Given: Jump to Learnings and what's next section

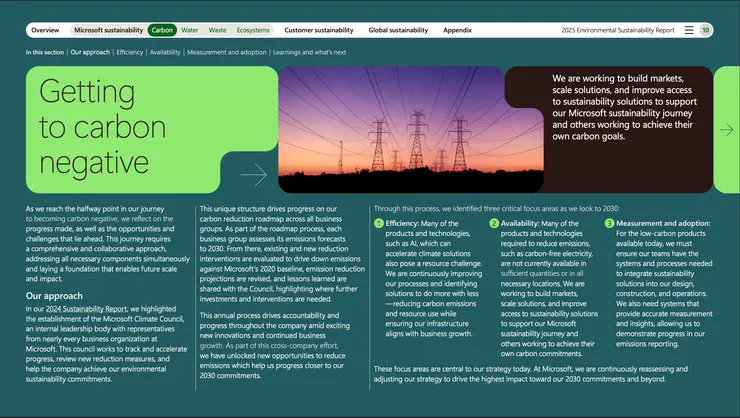Looking at the screenshot, I should 310,52.
